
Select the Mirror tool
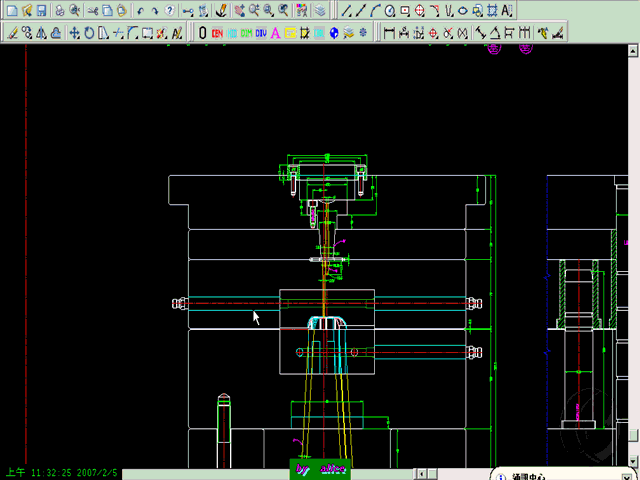(x=41, y=33)
